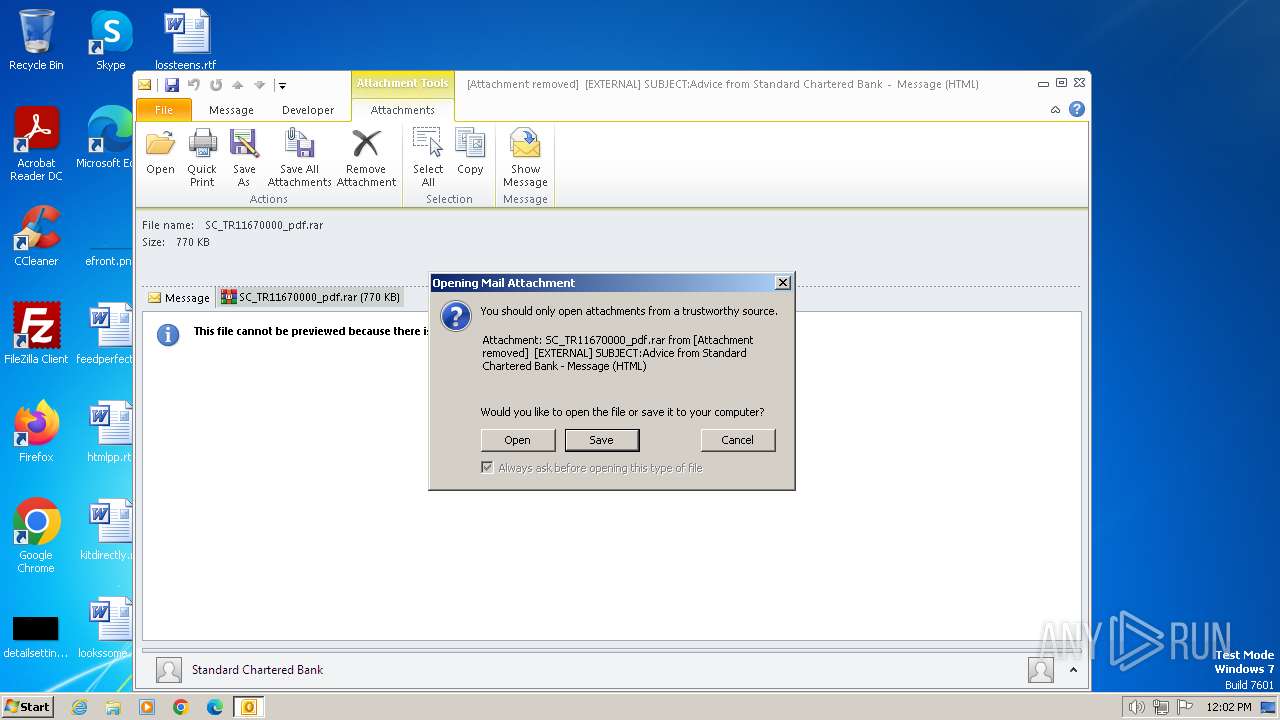Screen dimensions: 1280x720
Task: Click the Undo arrow in title bar
Action: [194, 85]
